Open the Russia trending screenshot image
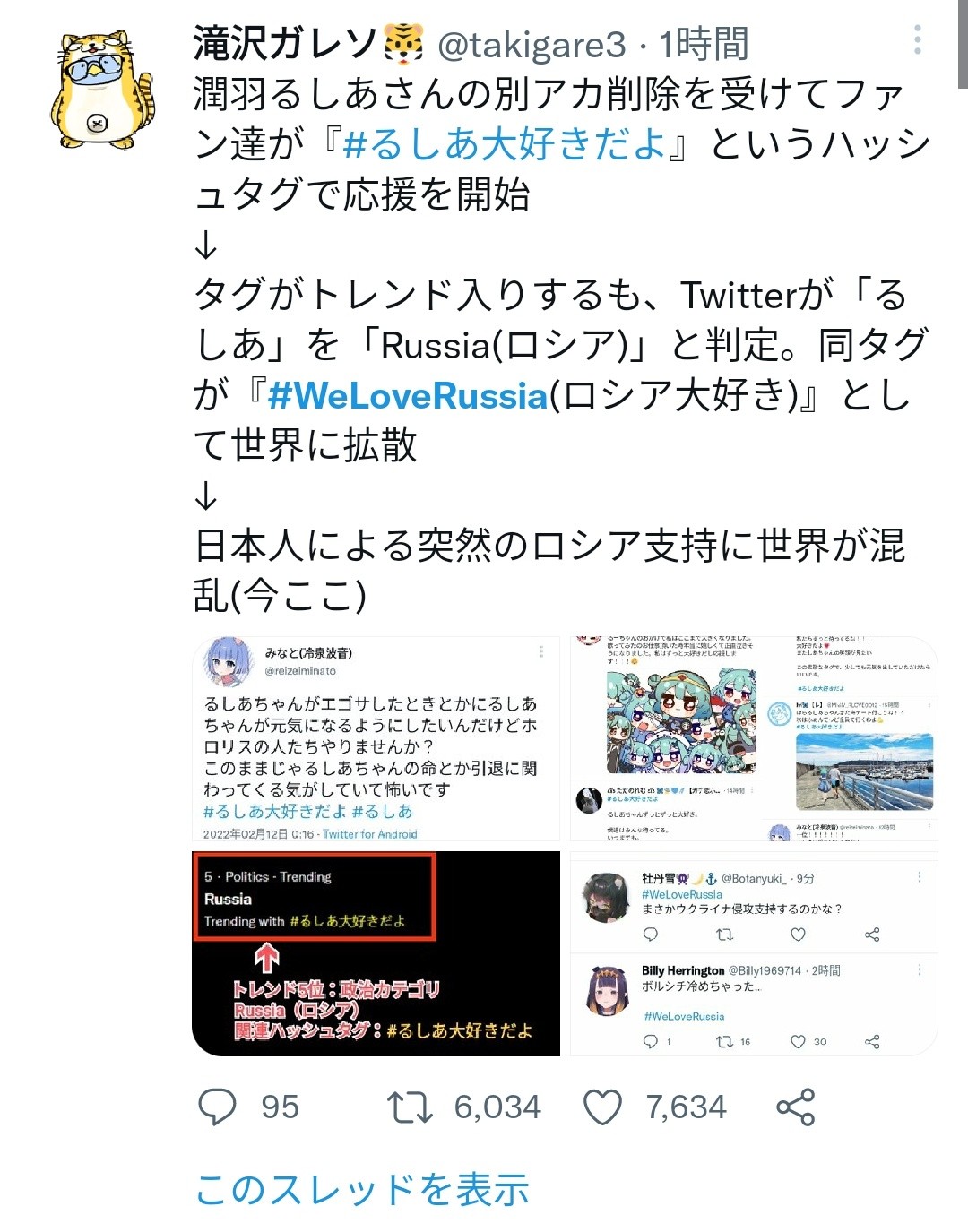The width and height of the screenshot is (968, 1232). (376, 953)
